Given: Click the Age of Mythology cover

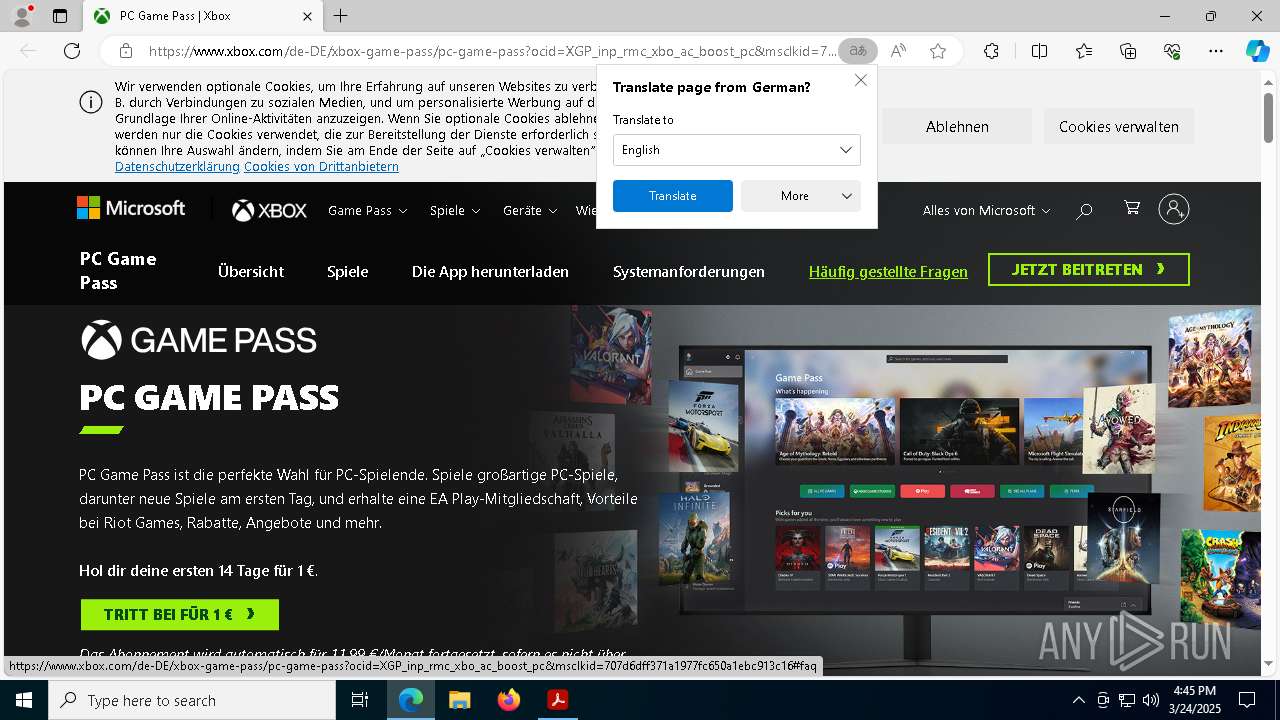Looking at the screenshot, I should tap(1210, 358).
